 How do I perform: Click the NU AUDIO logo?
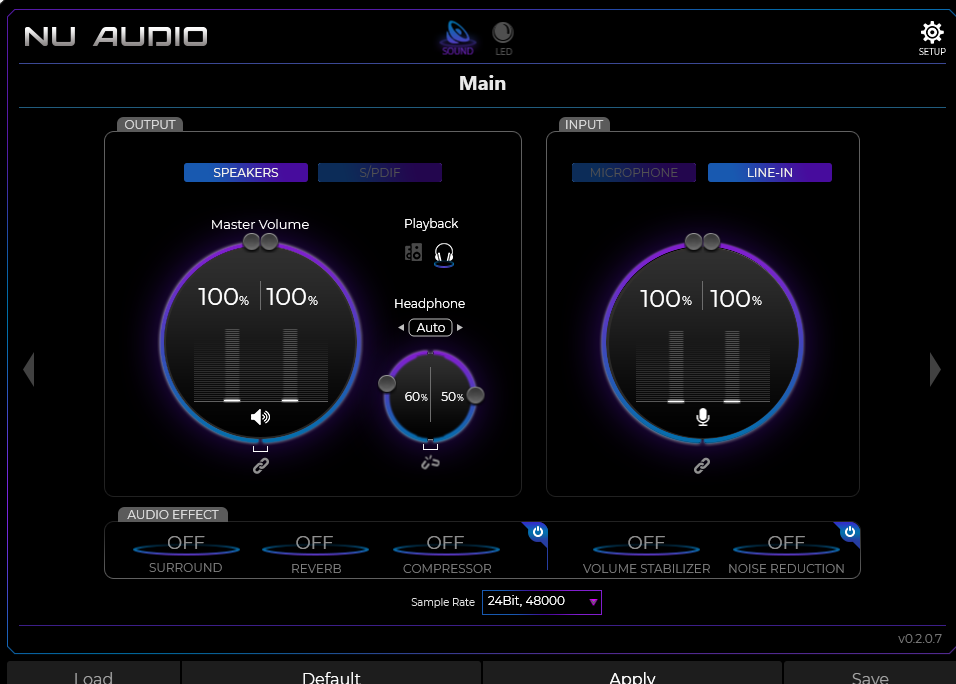(116, 37)
